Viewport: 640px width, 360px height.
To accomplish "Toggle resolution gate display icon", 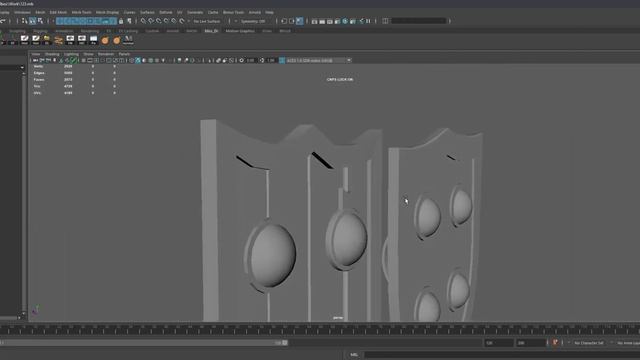I will [x=96, y=60].
